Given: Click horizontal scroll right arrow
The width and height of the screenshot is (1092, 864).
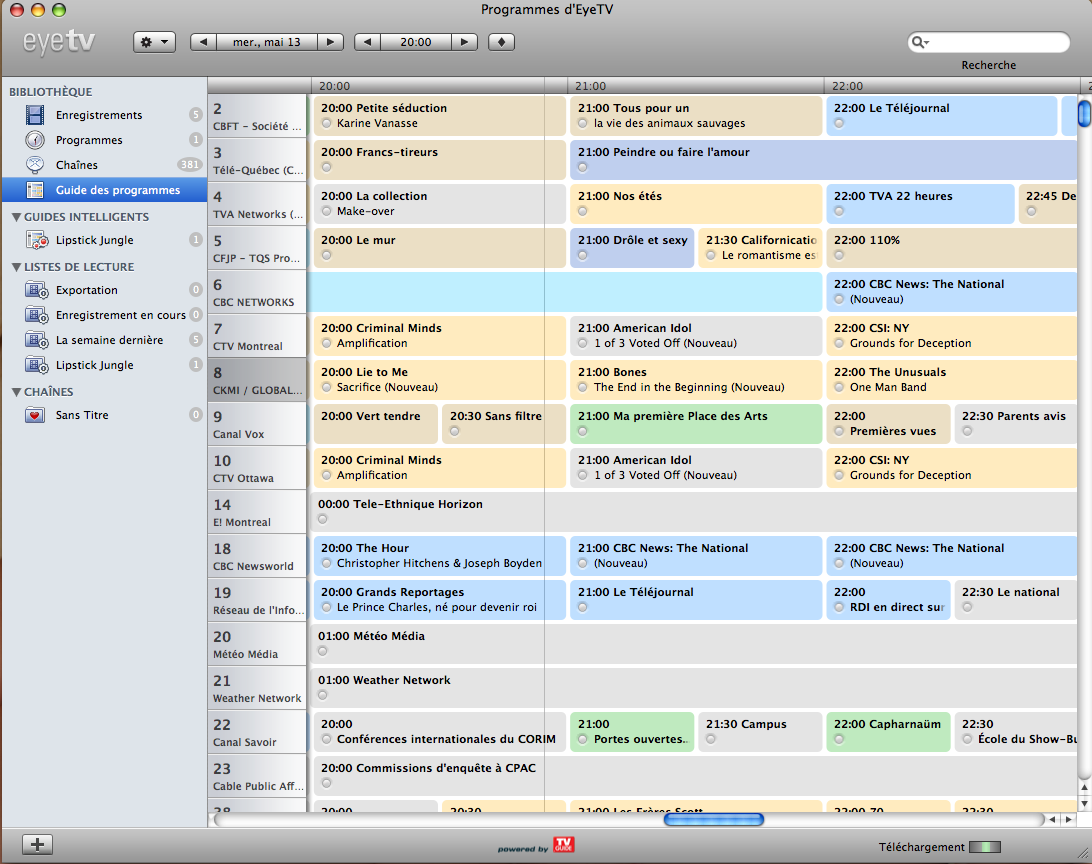Looking at the screenshot, I should 1069,819.
